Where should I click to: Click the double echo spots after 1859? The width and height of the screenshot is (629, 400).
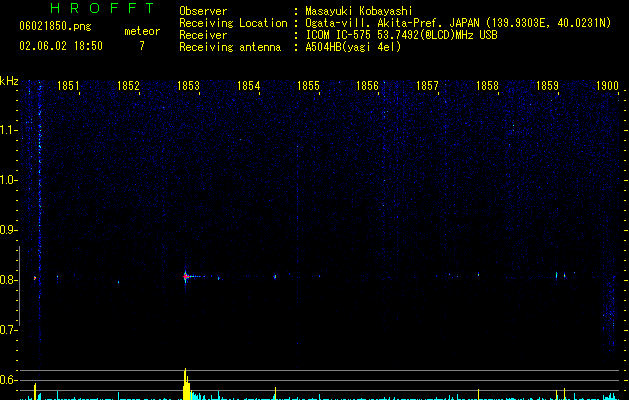(560, 275)
